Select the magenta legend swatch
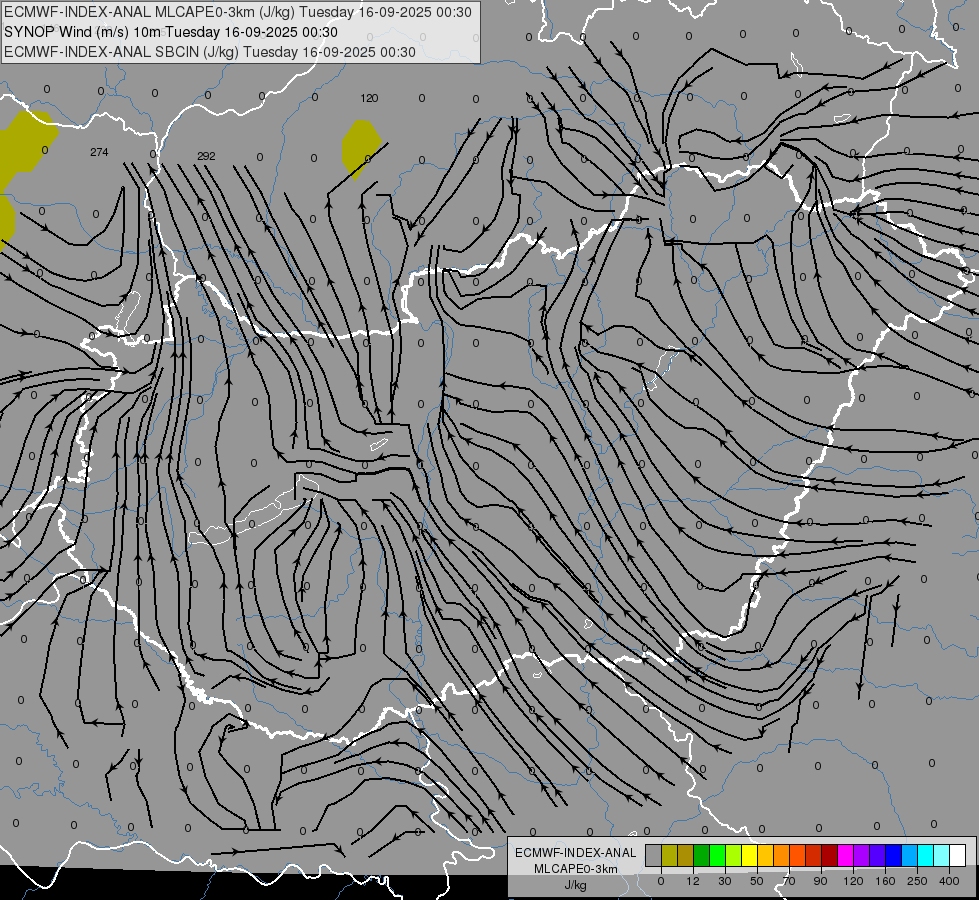Viewport: 979px width, 900px height. 846,855
